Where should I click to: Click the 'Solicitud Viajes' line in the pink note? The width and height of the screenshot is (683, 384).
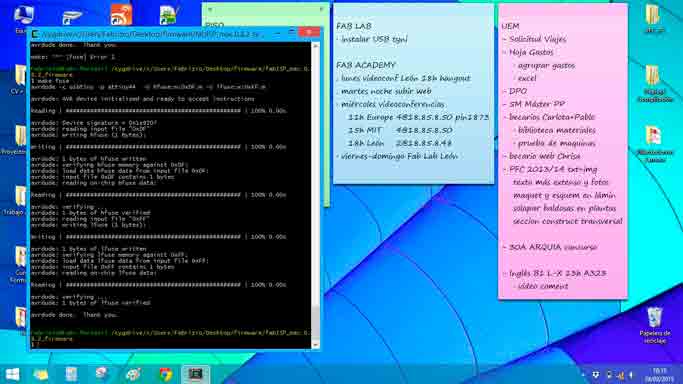tap(538, 39)
